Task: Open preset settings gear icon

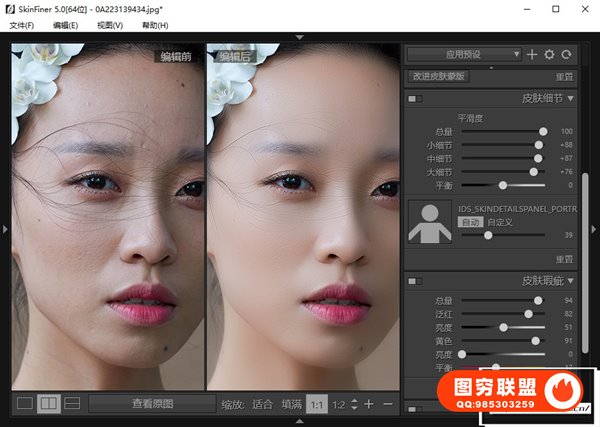Action: [549, 54]
